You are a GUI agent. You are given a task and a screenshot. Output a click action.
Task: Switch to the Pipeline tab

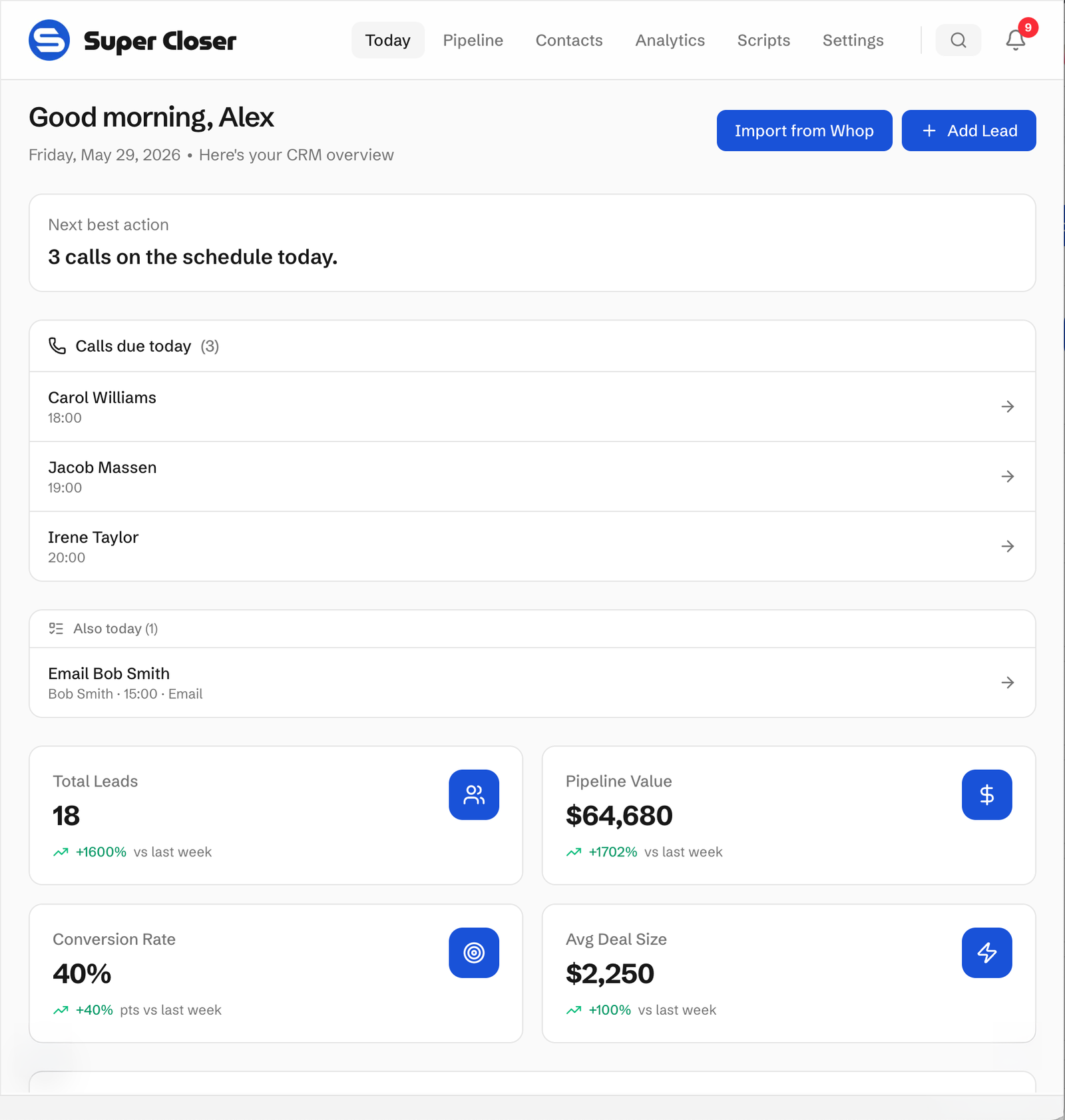473,40
